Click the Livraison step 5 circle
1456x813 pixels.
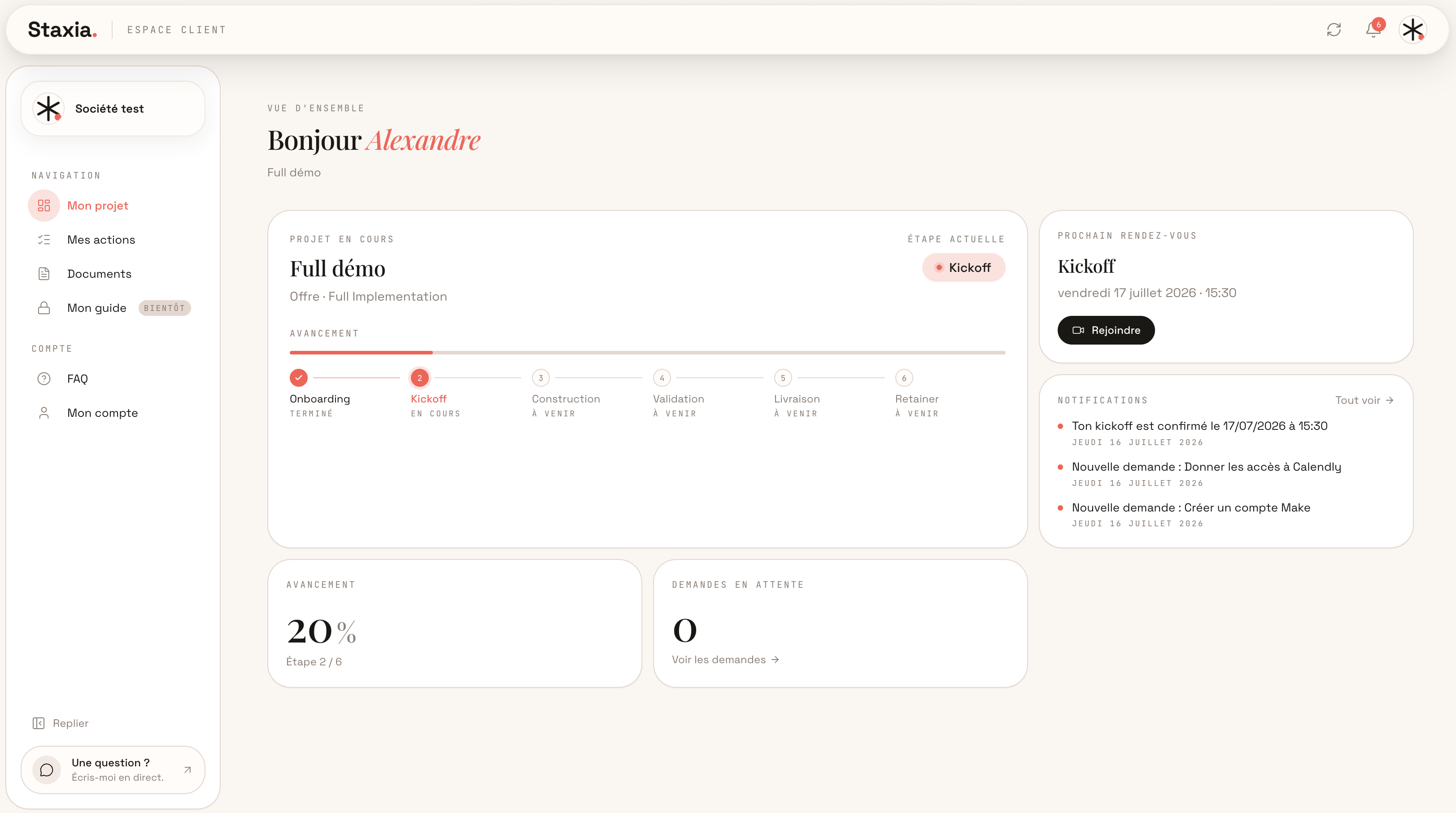click(x=783, y=378)
